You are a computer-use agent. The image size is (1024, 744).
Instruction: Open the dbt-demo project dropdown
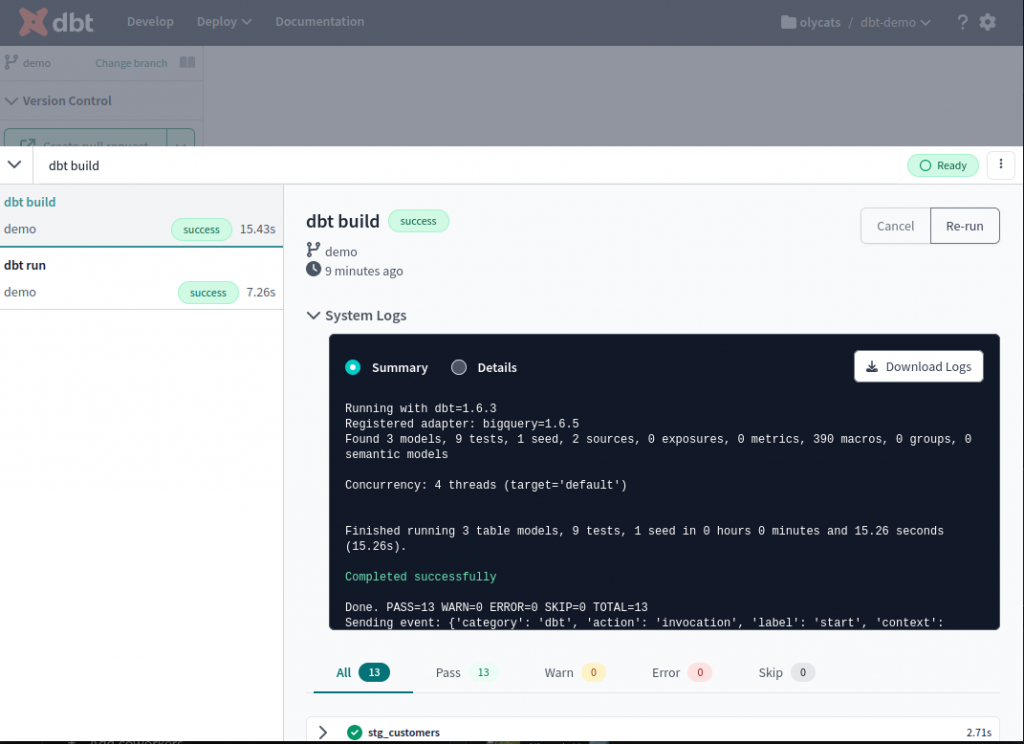coord(895,22)
